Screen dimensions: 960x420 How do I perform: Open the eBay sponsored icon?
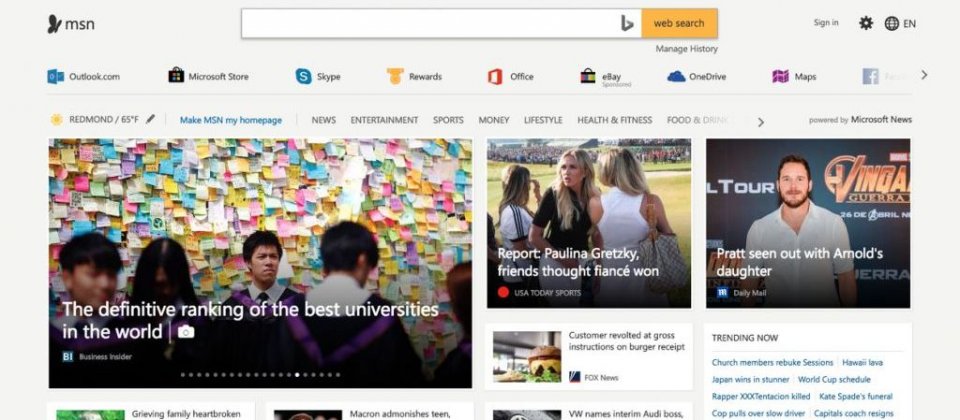[588, 76]
